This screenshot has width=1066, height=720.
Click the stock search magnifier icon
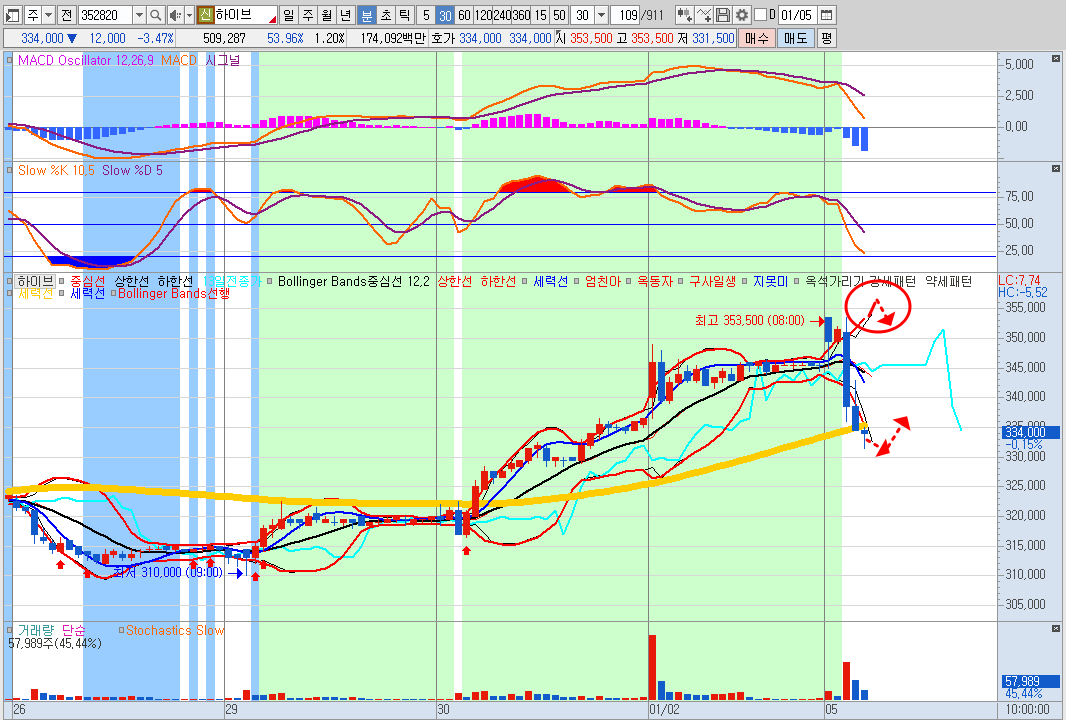156,15
